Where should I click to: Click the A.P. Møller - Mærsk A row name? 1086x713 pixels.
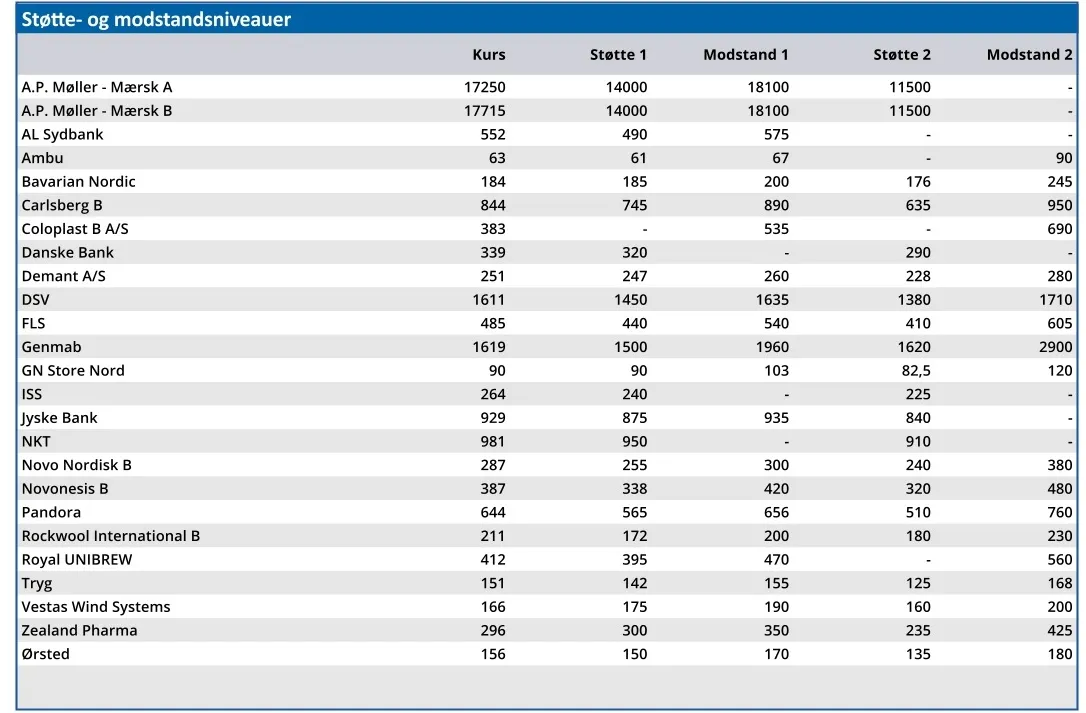97,87
